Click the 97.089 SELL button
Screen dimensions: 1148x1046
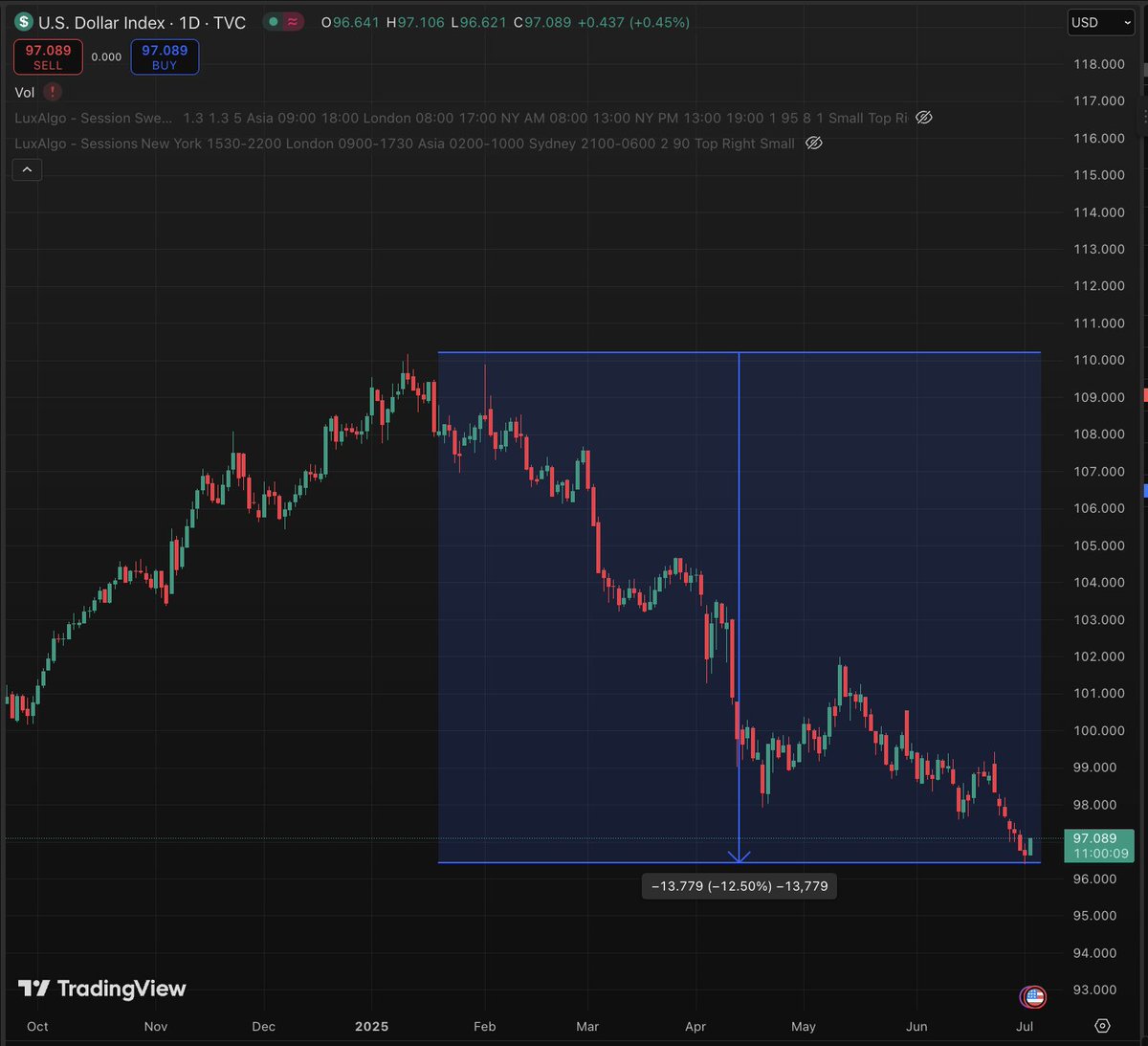click(x=48, y=57)
